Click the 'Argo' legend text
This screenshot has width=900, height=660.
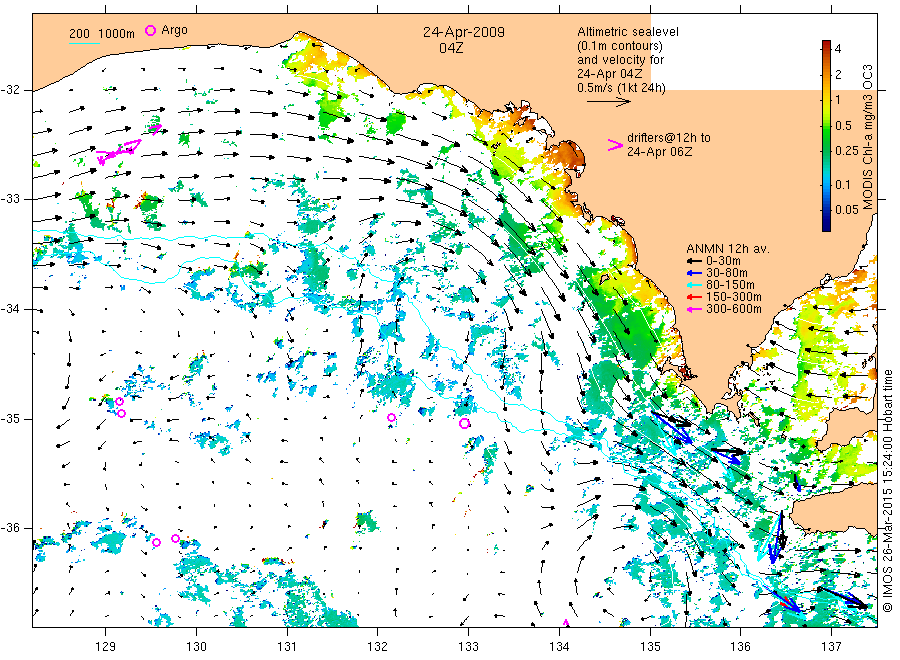pos(174,30)
